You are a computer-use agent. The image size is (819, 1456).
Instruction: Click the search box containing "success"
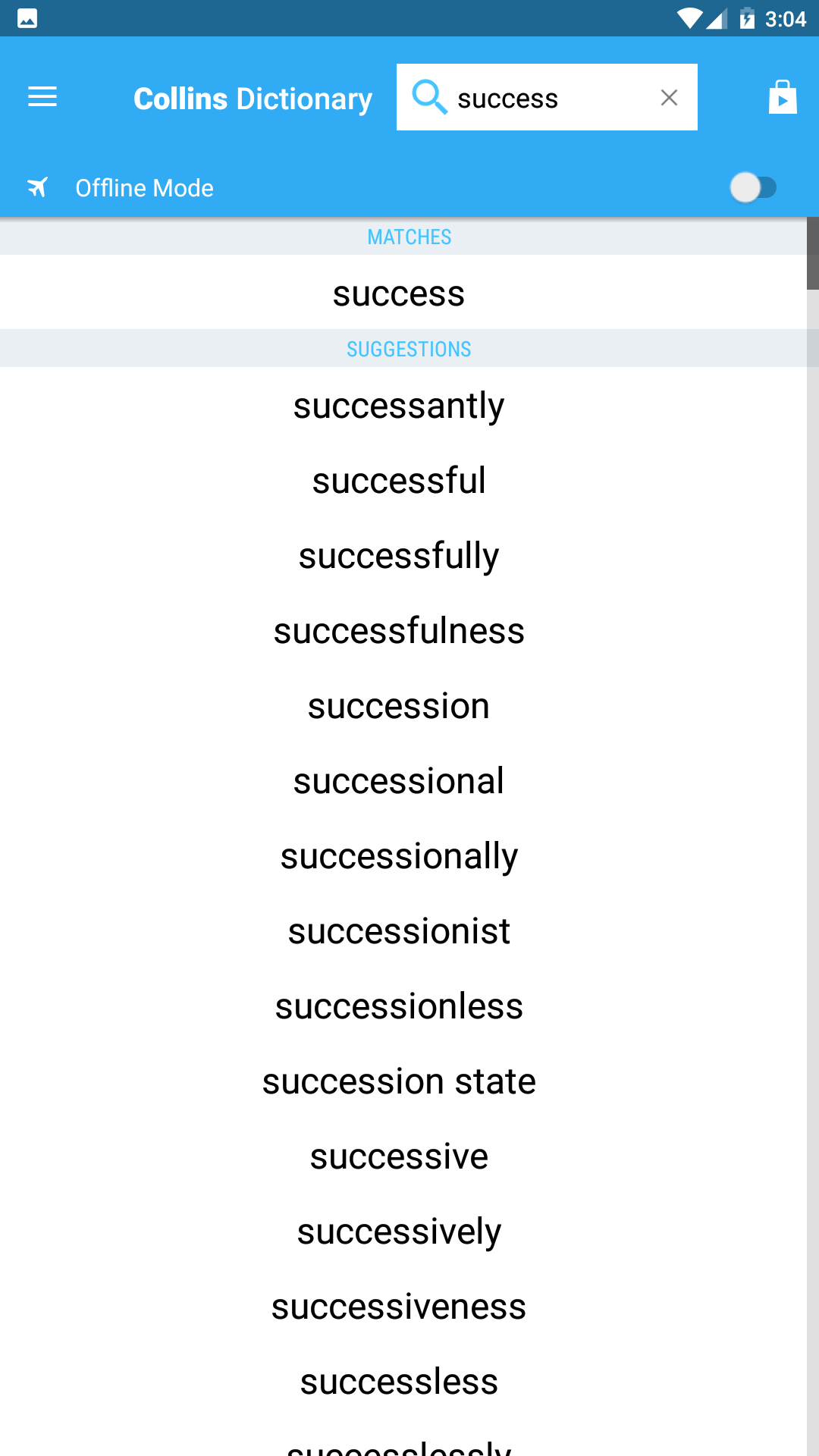pos(546,98)
